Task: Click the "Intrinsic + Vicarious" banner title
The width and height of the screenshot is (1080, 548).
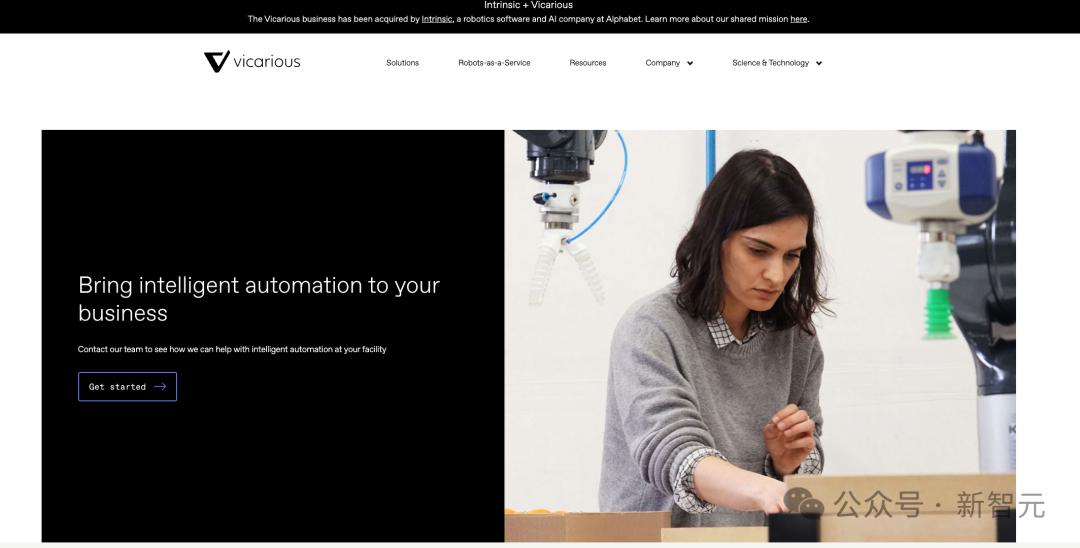Action: 528,6
